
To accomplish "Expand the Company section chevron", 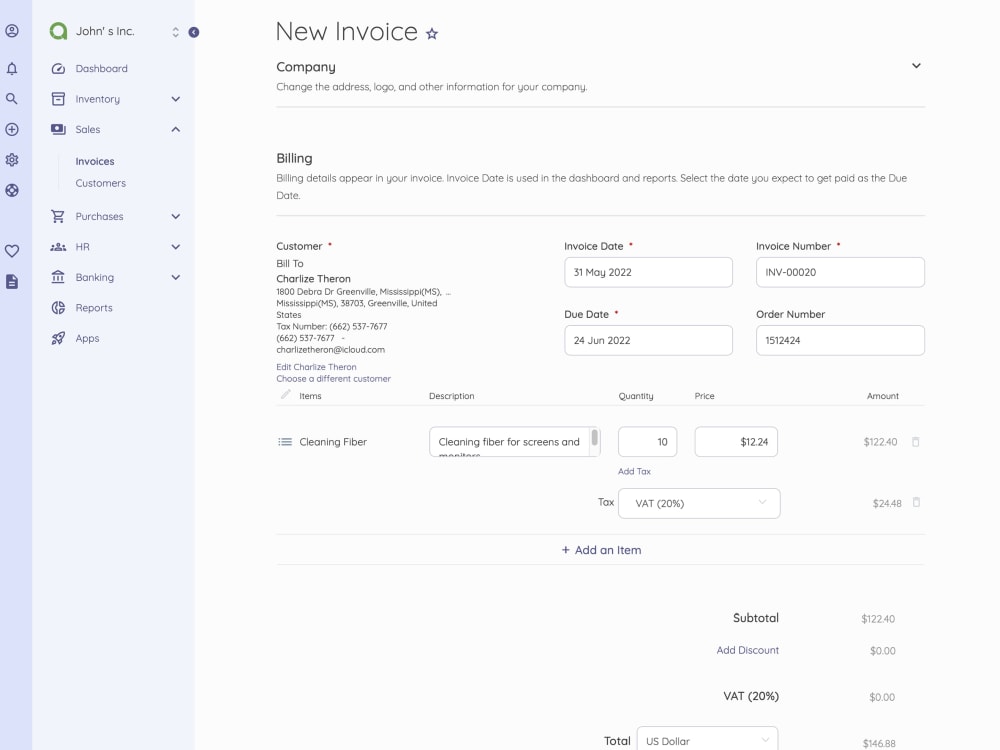I will point(916,66).
